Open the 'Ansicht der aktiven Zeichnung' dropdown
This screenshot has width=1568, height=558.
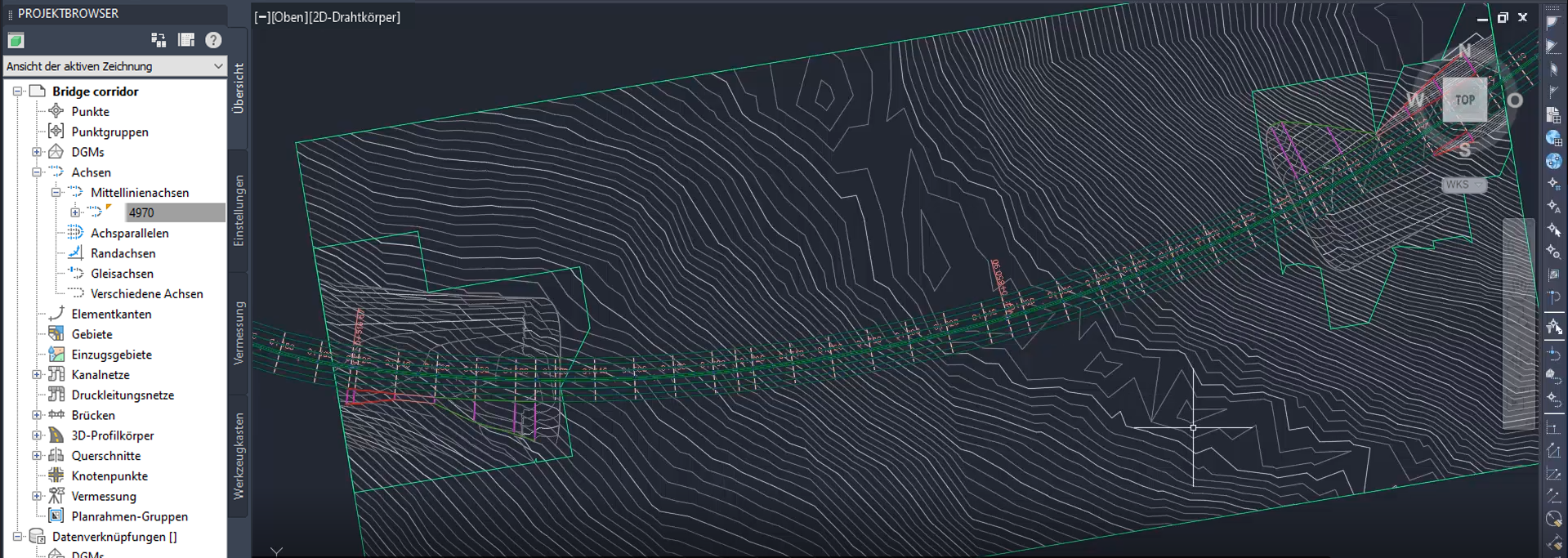pos(115,66)
